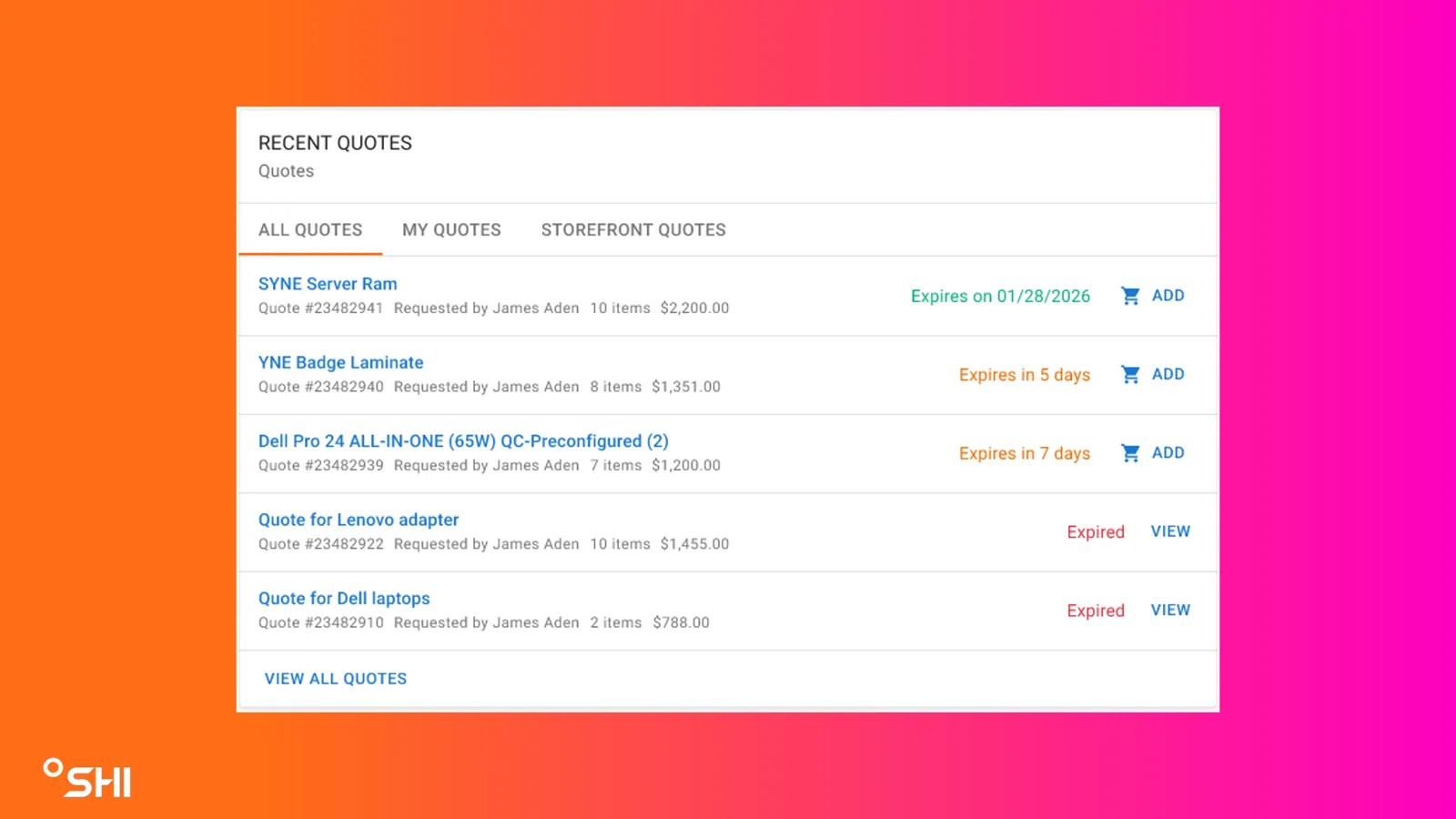Click 'Quote #23482910' text
The image size is (1456, 819).
[x=320, y=622]
